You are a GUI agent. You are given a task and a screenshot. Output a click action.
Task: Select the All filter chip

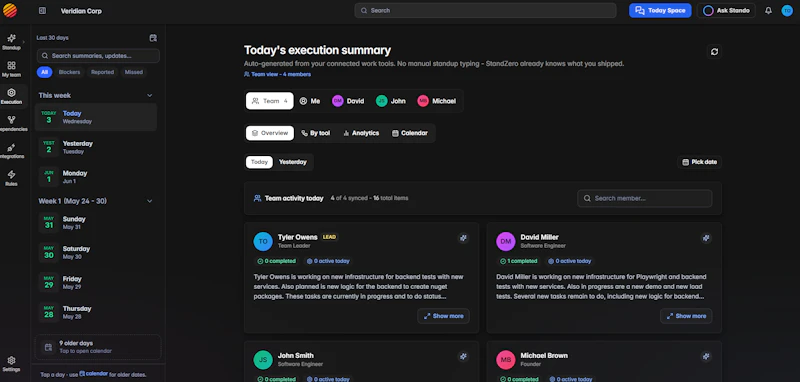point(44,72)
